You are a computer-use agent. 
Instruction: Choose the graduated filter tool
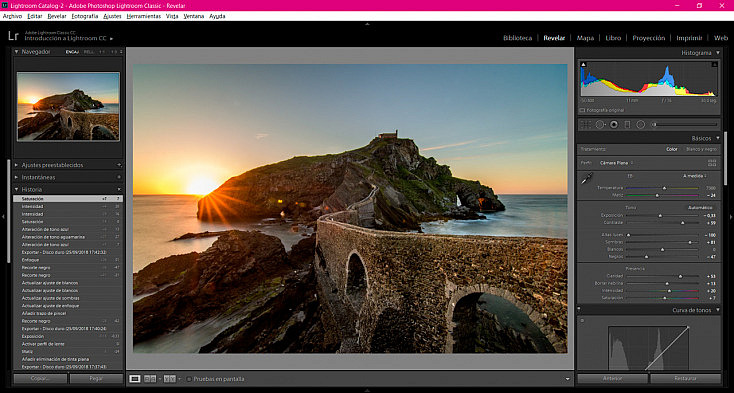click(627, 124)
